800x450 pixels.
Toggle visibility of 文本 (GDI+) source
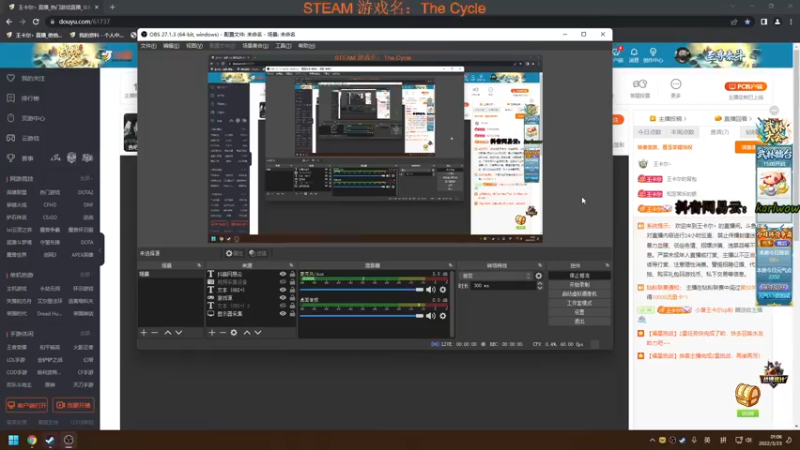point(283,290)
